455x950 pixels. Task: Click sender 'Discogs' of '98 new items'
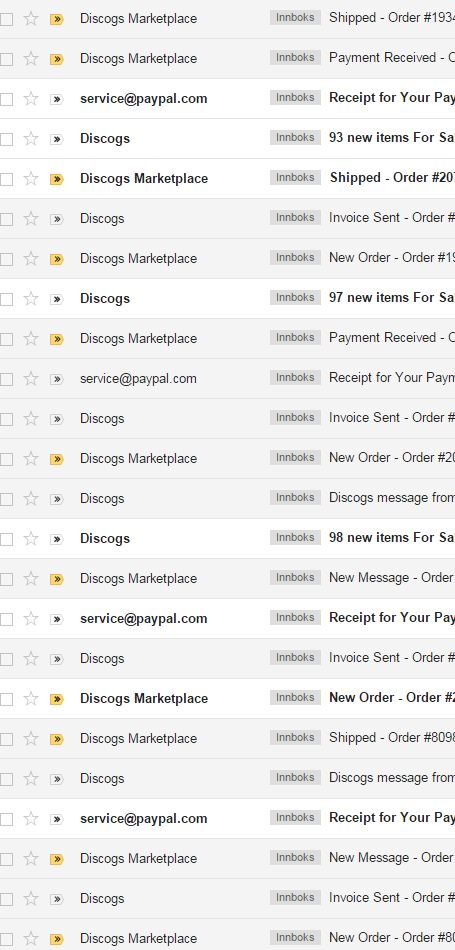point(105,539)
